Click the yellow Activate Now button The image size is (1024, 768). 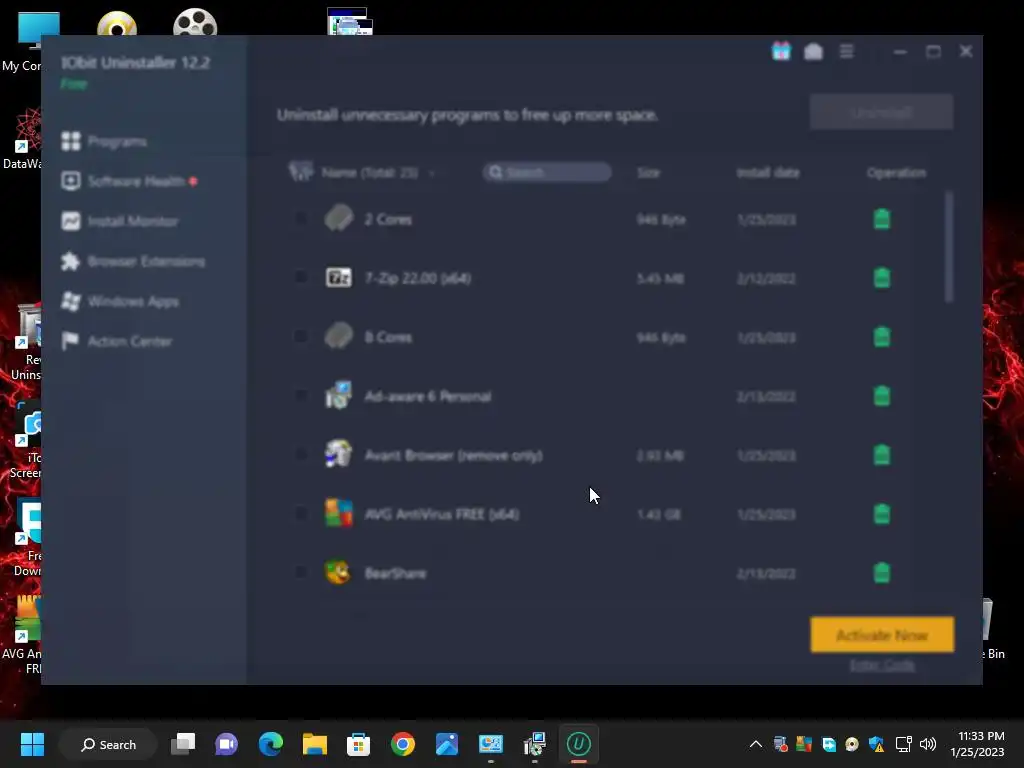(x=882, y=635)
